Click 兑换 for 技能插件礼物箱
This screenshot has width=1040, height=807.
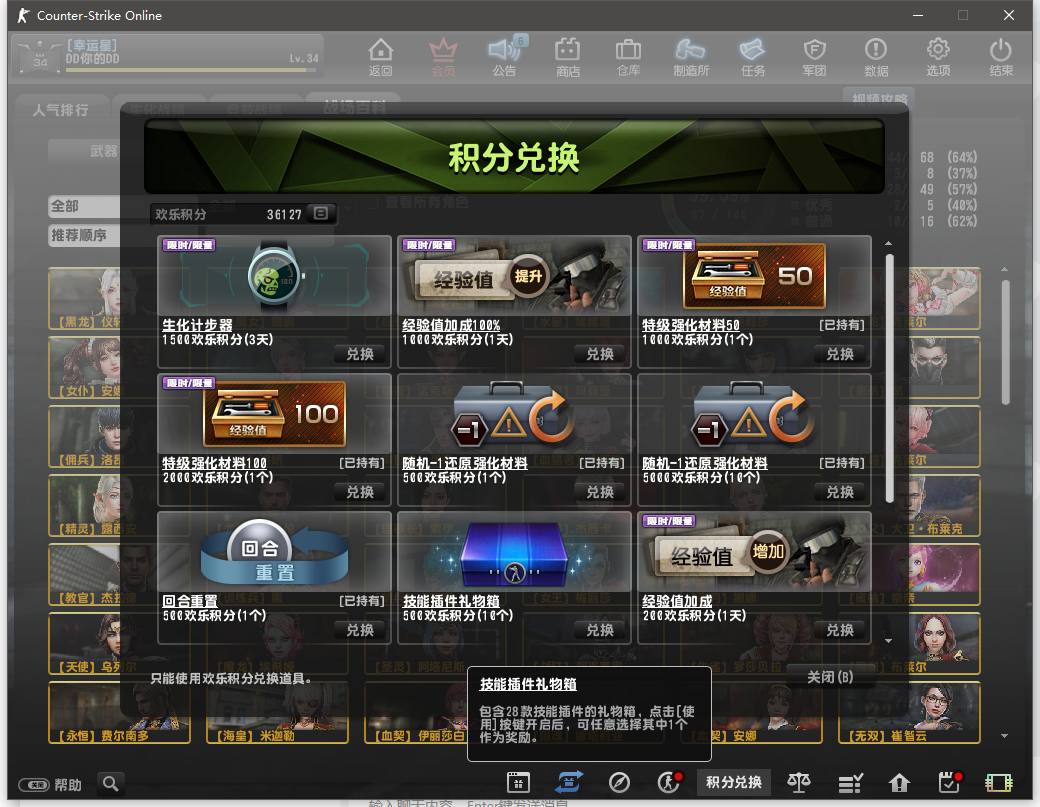(600, 630)
